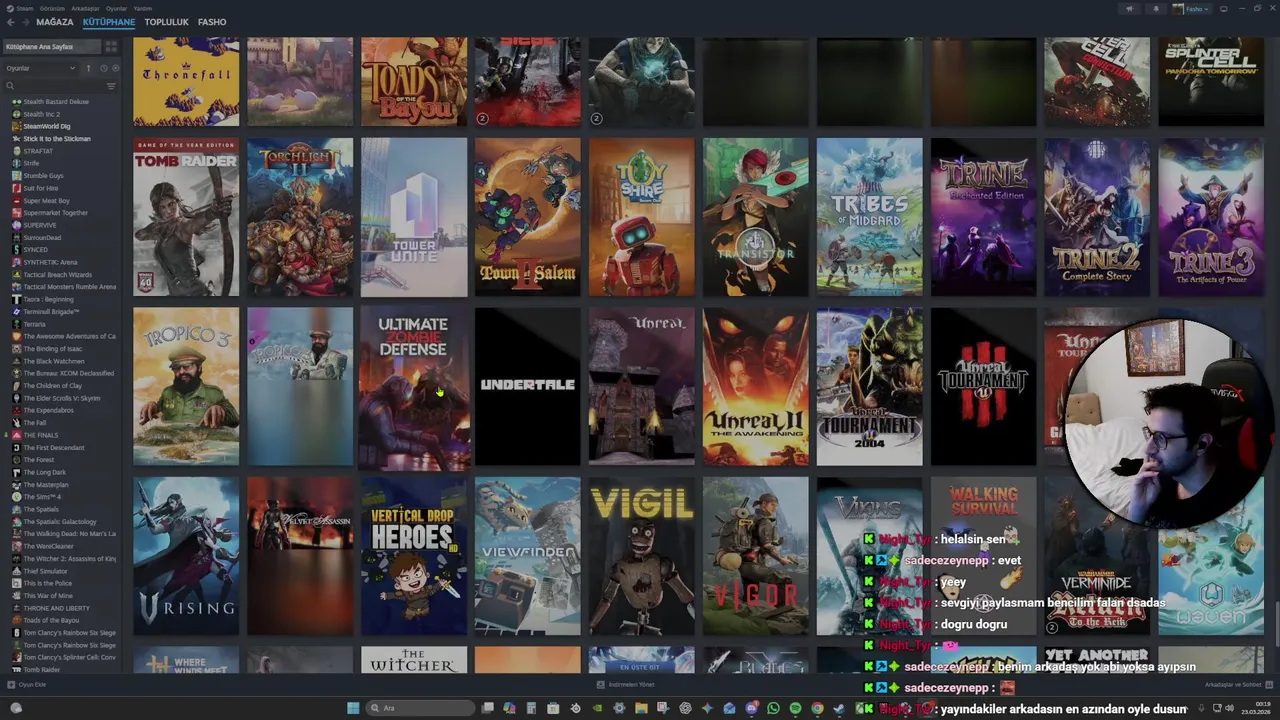Image resolution: width=1280 pixels, height=720 pixels.
Task: Open Trine 2 Complete Story cover
Action: pyautogui.click(x=1098, y=217)
